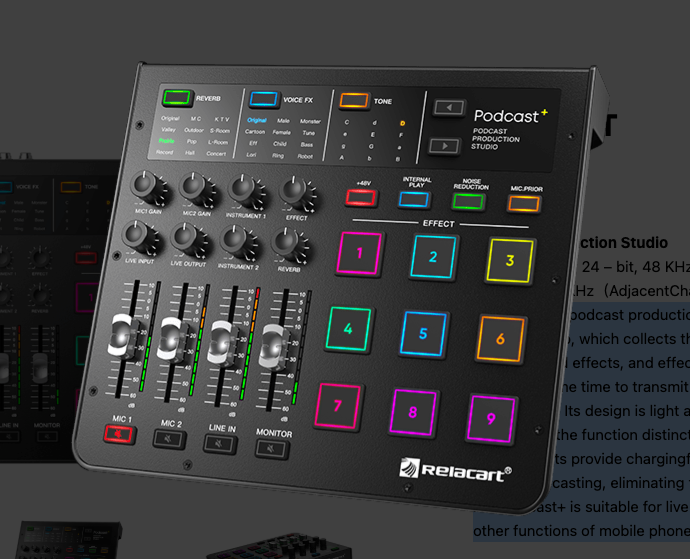Select the 'Female' voice effect

tap(282, 132)
